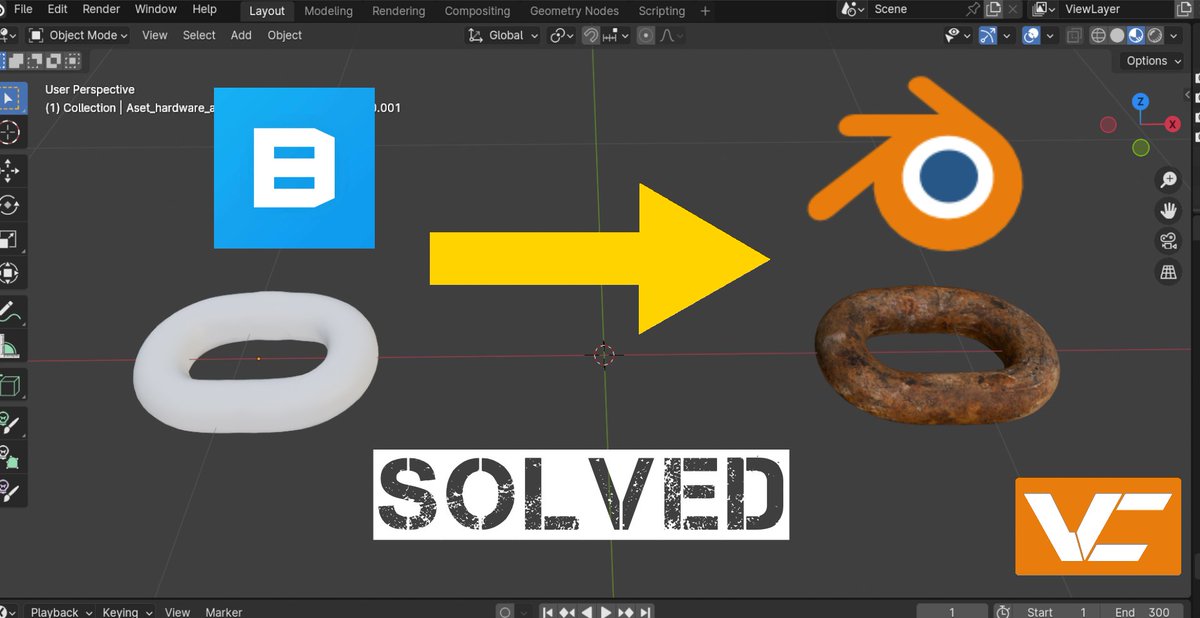
Task: Switch to material preview shading
Action: coord(1136,35)
